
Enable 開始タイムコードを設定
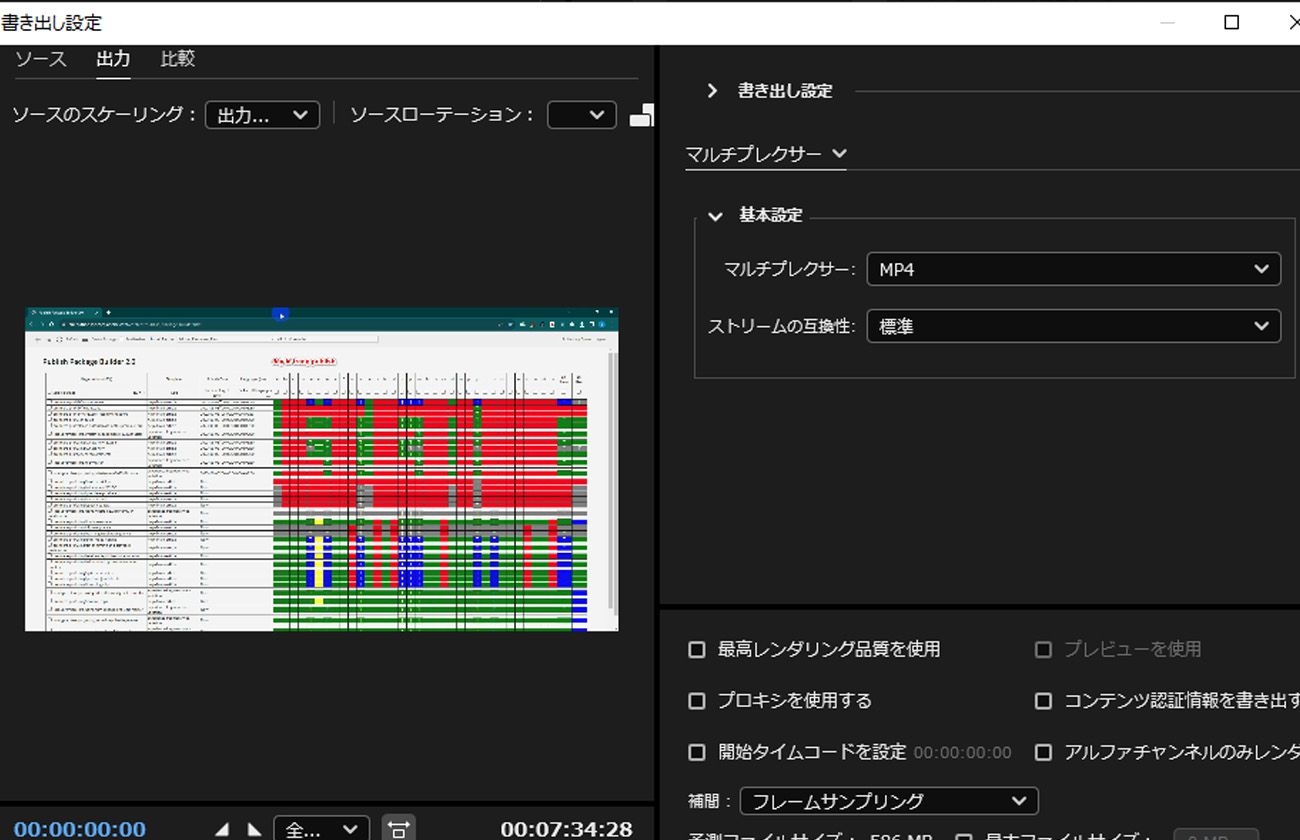[697, 752]
